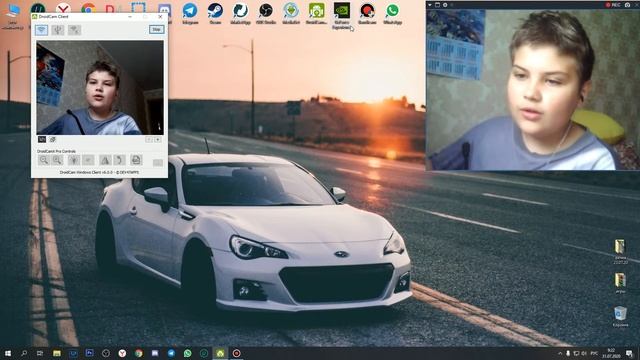Select WiFi server mode icon in DroidCam

point(74,30)
